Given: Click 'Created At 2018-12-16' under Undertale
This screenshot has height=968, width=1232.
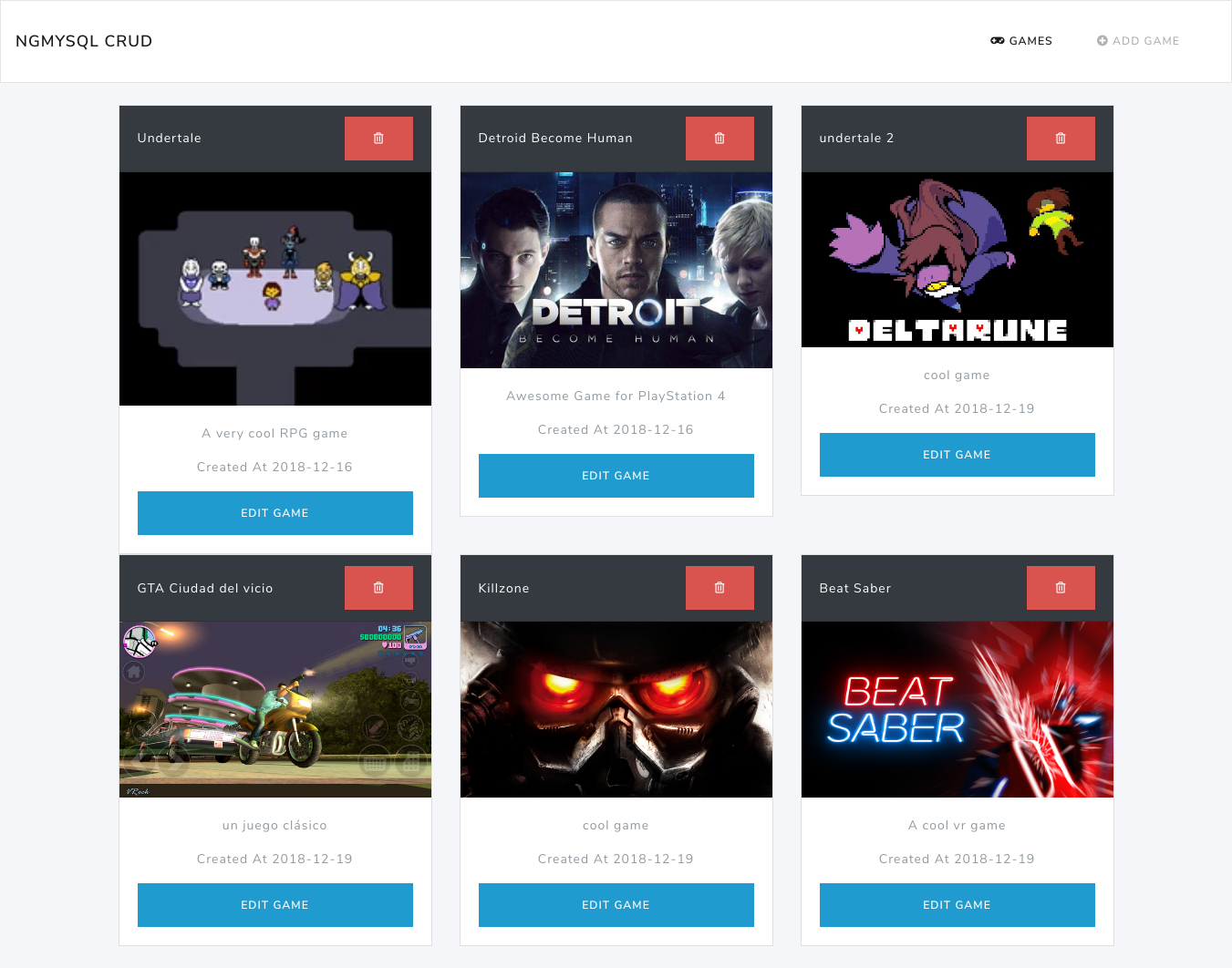Looking at the screenshot, I should pyautogui.click(x=274, y=468).
